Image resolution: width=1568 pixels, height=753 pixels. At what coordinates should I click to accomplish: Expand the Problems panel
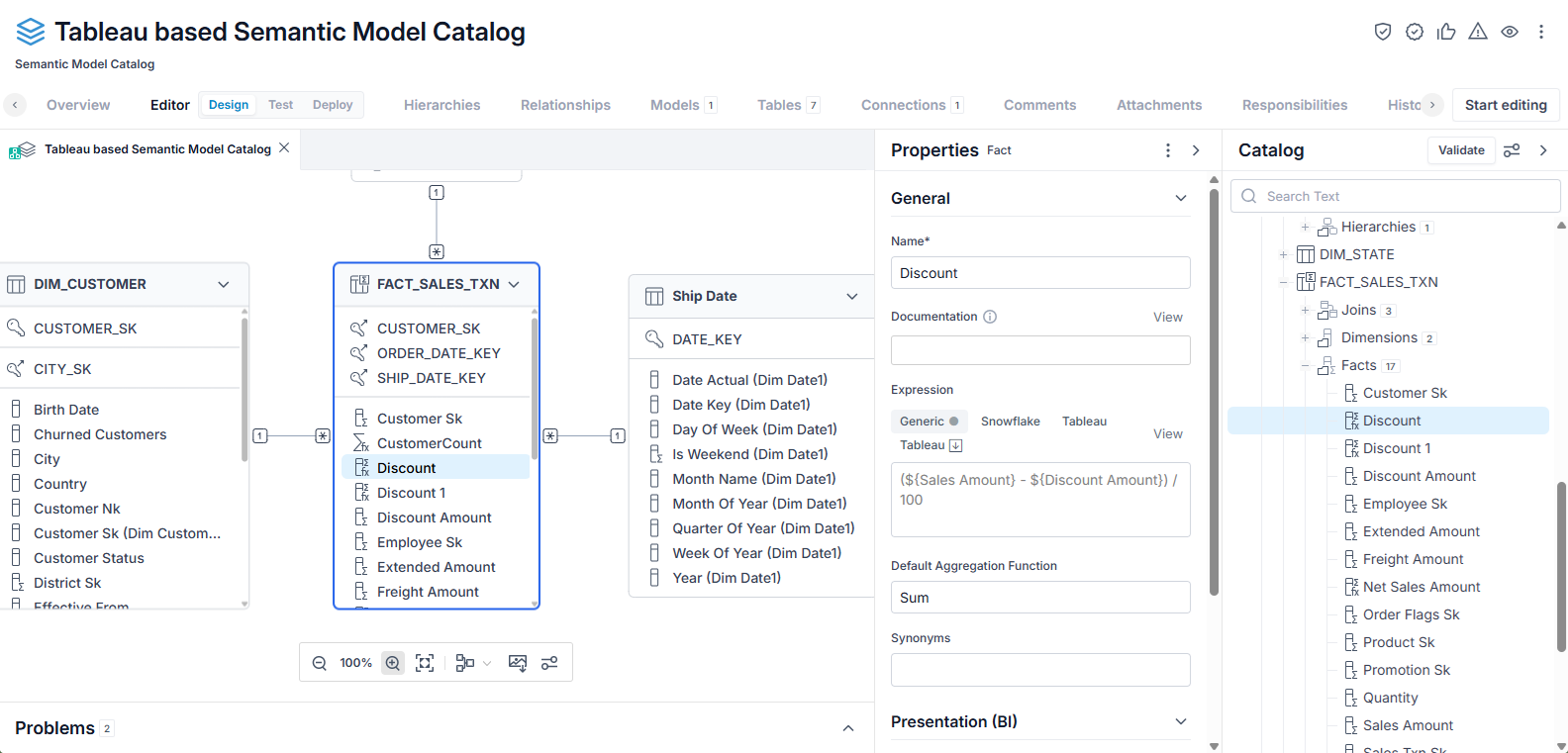[848, 728]
